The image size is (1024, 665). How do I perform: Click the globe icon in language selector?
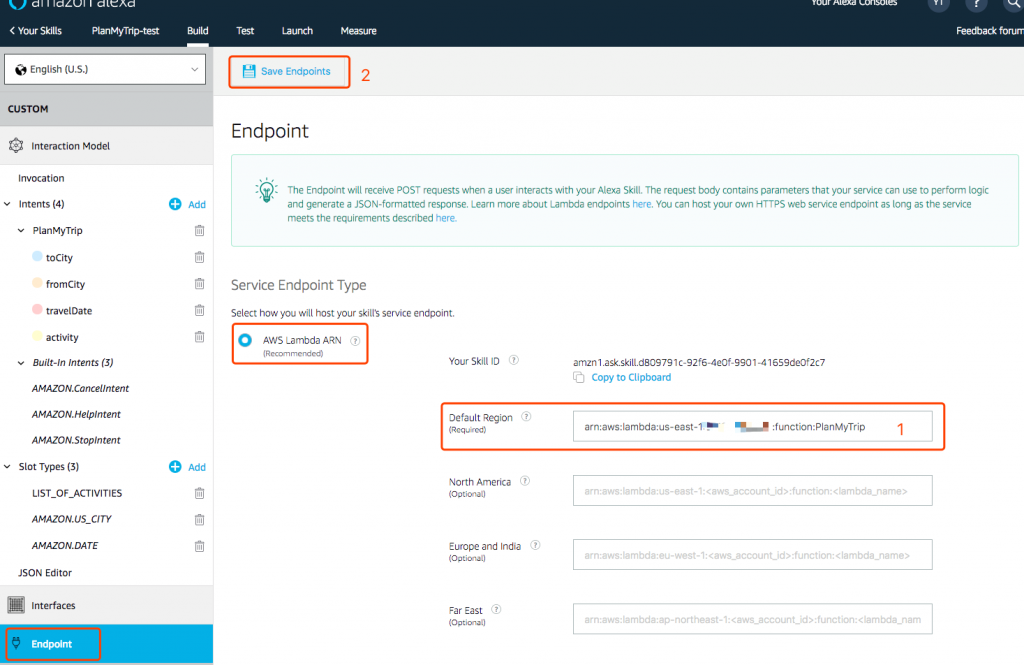click(x=21, y=69)
